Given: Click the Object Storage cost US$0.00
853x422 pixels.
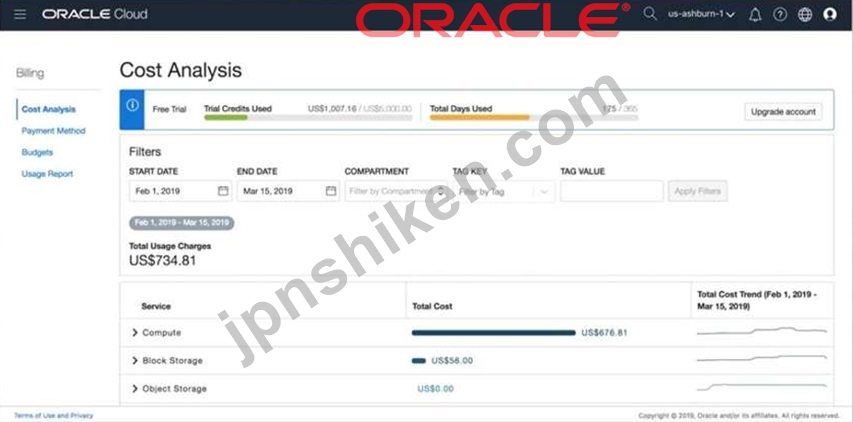Looking at the screenshot, I should [435, 389].
